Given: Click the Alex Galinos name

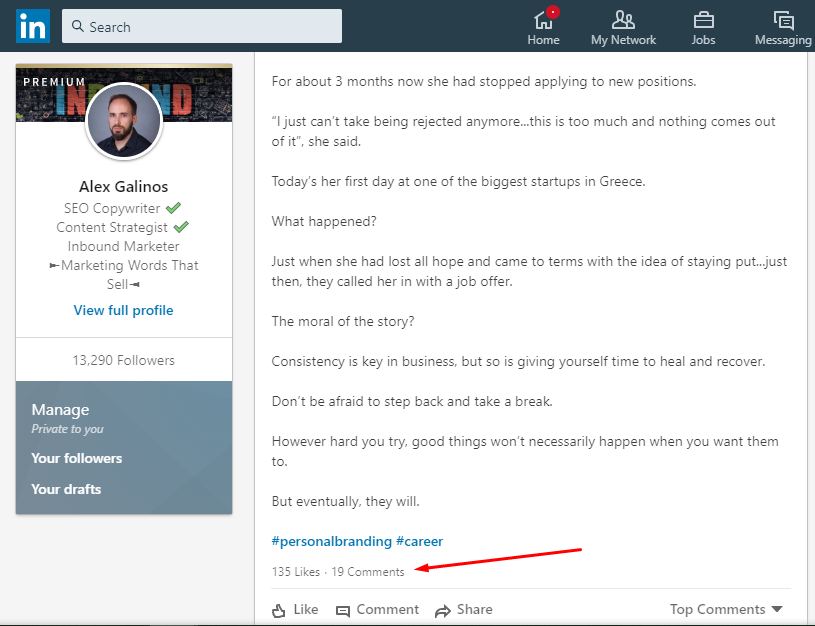Looking at the screenshot, I should point(124,187).
